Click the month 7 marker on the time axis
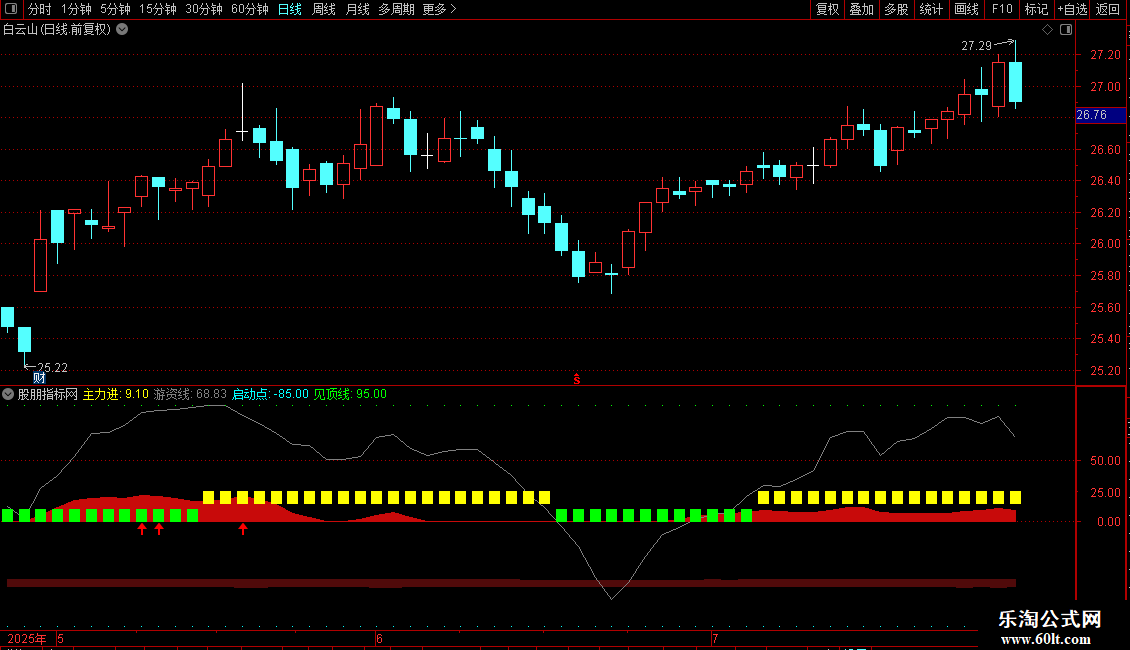1130x650 pixels. [x=715, y=638]
